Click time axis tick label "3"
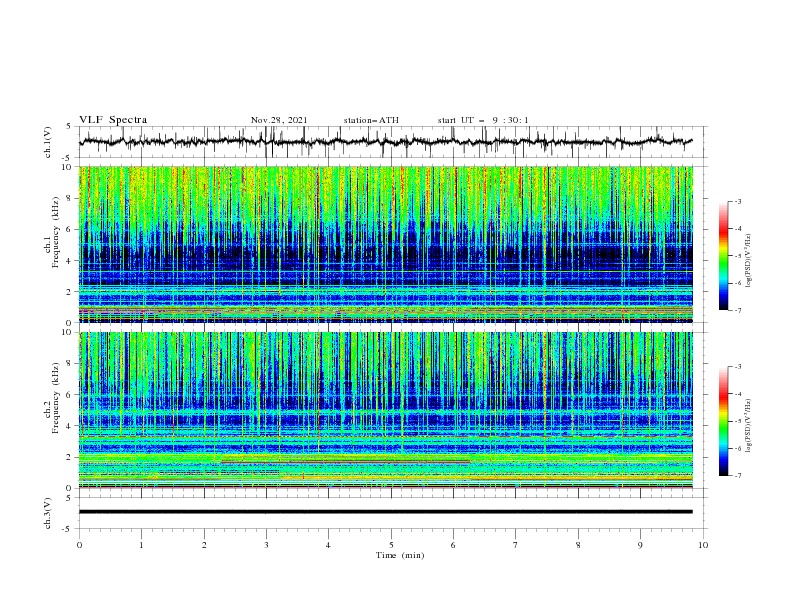The width and height of the screenshot is (792, 612). 266,545
